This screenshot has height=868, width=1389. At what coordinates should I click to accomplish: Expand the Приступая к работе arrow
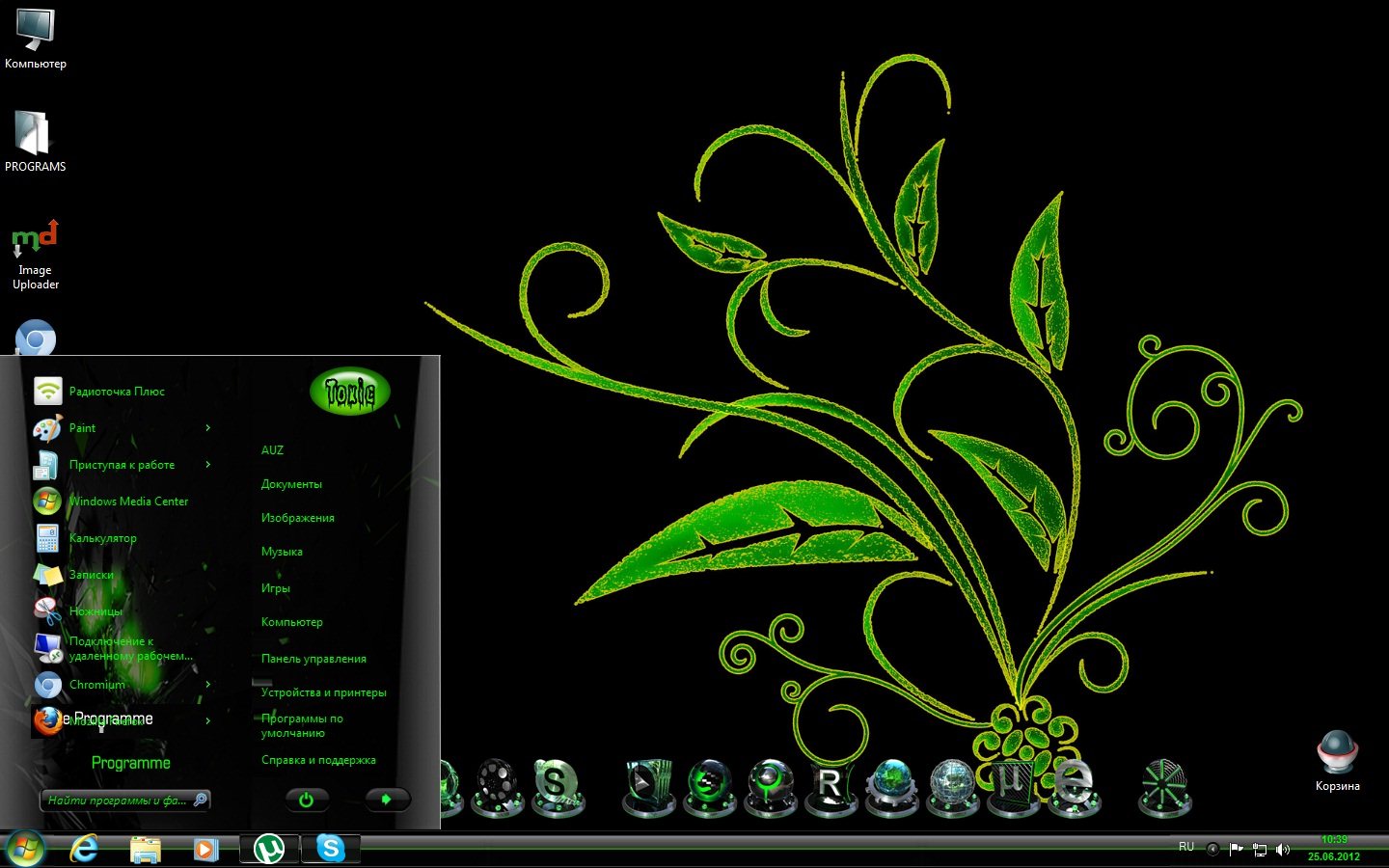(x=207, y=465)
